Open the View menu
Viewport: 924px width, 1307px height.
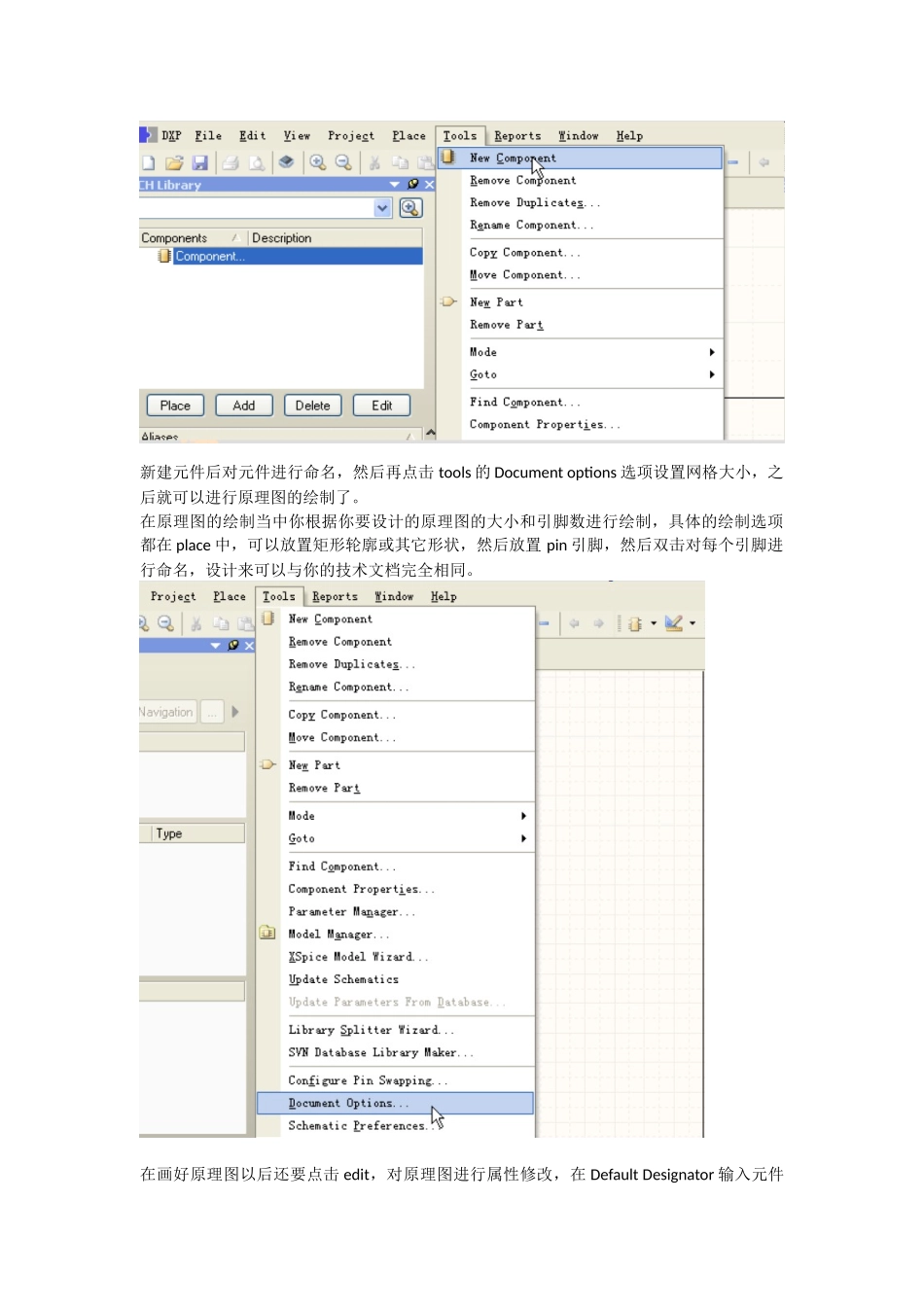click(x=297, y=135)
